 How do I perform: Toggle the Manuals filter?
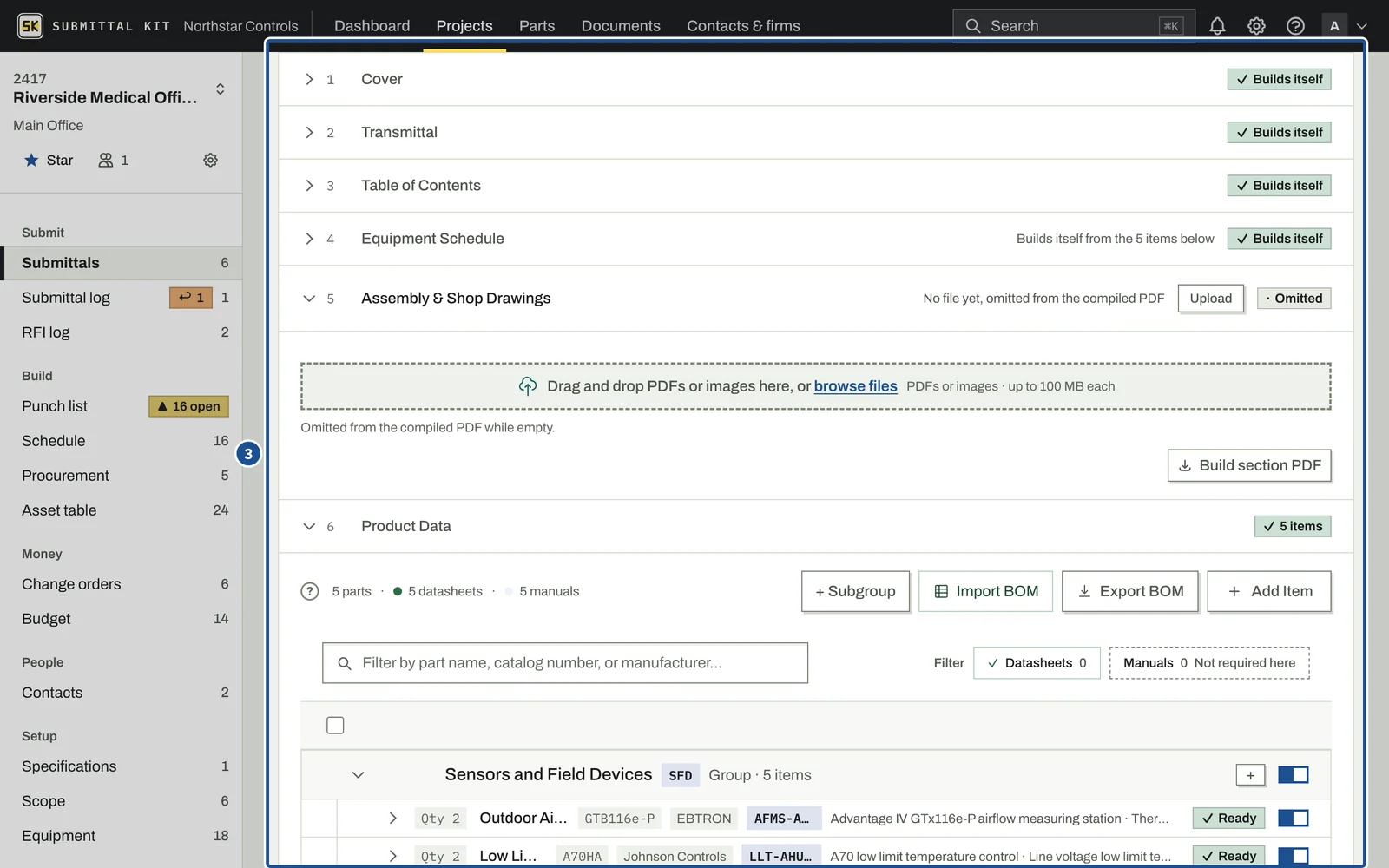coord(1209,663)
